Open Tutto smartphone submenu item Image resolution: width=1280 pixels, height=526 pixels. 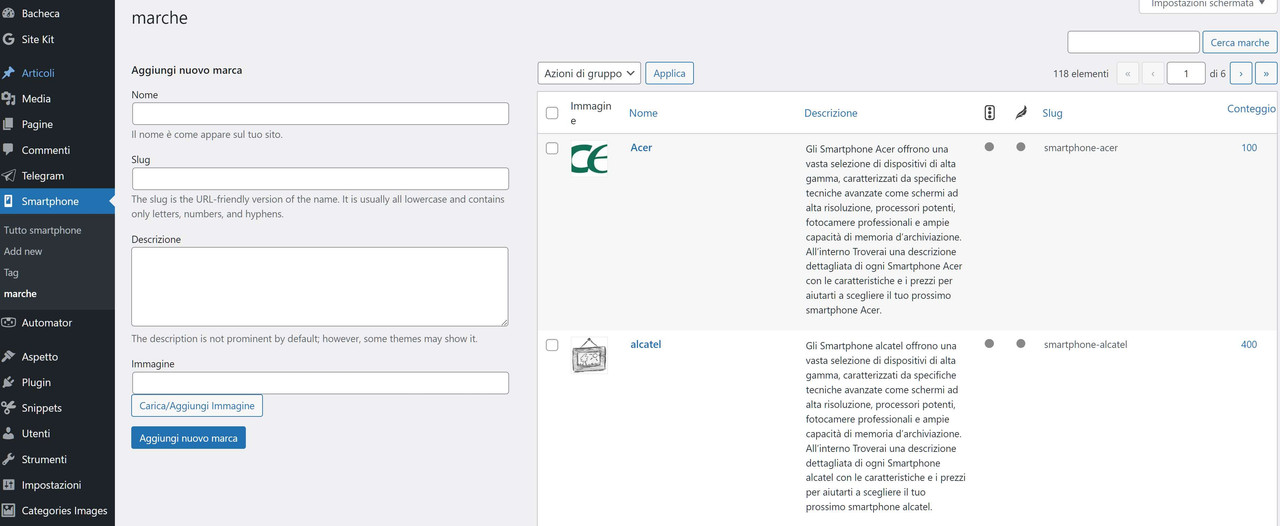click(x=43, y=230)
